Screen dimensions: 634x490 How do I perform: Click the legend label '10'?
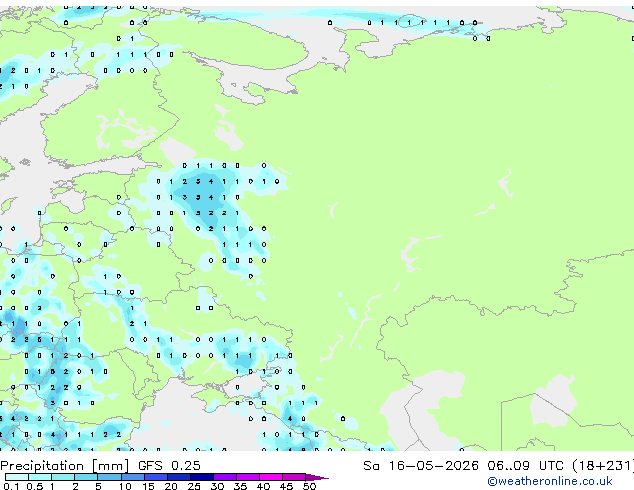[x=125, y=486]
